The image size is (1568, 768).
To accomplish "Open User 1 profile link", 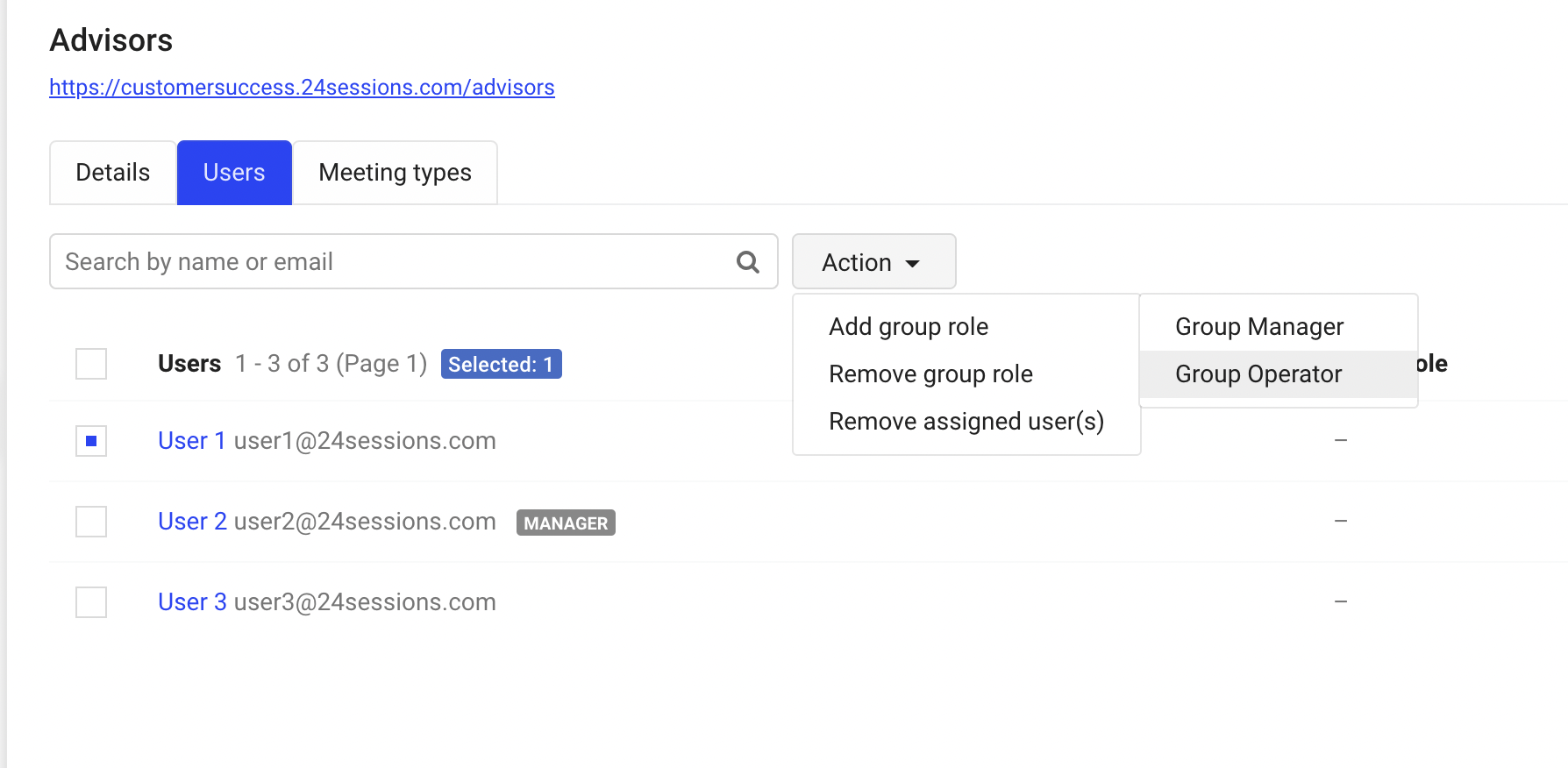I will pyautogui.click(x=191, y=441).
